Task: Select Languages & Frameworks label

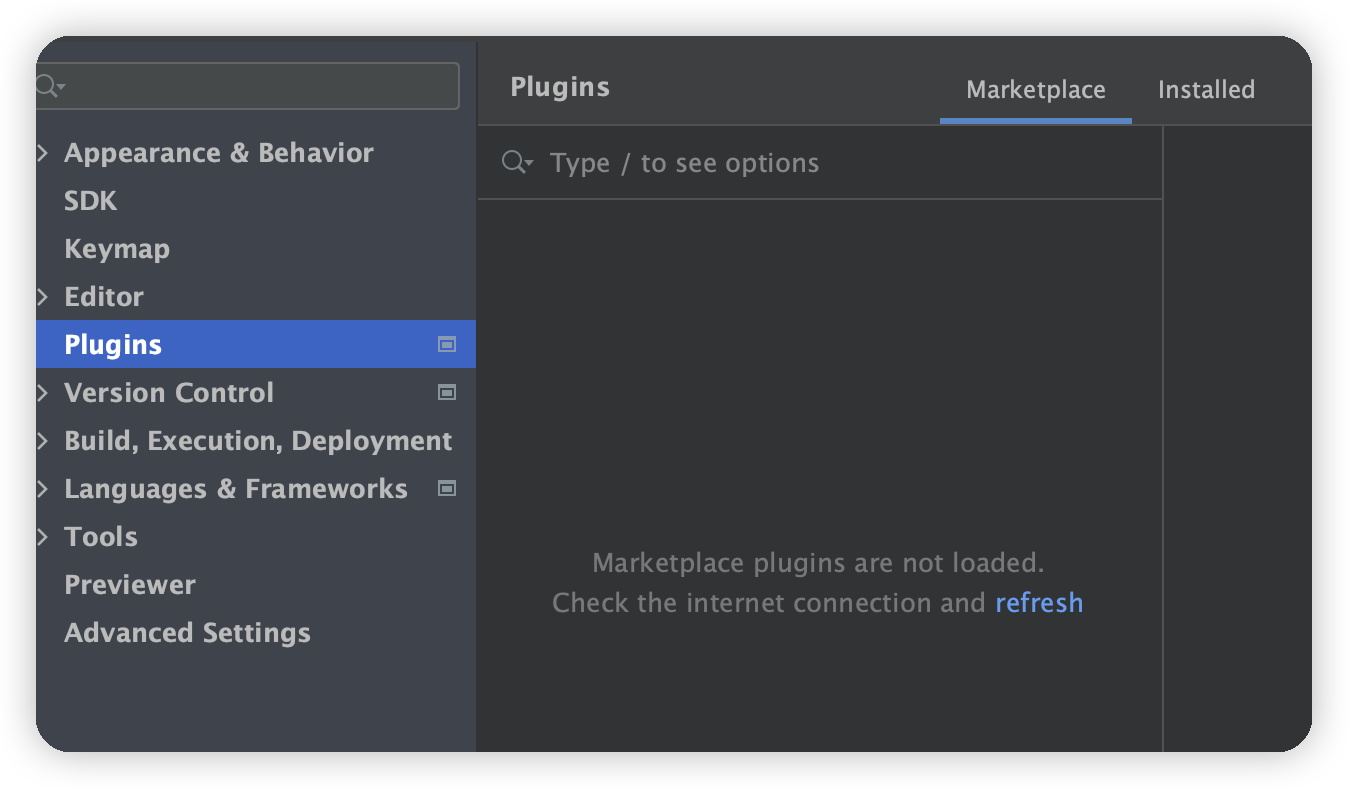Action: pyautogui.click(x=236, y=489)
